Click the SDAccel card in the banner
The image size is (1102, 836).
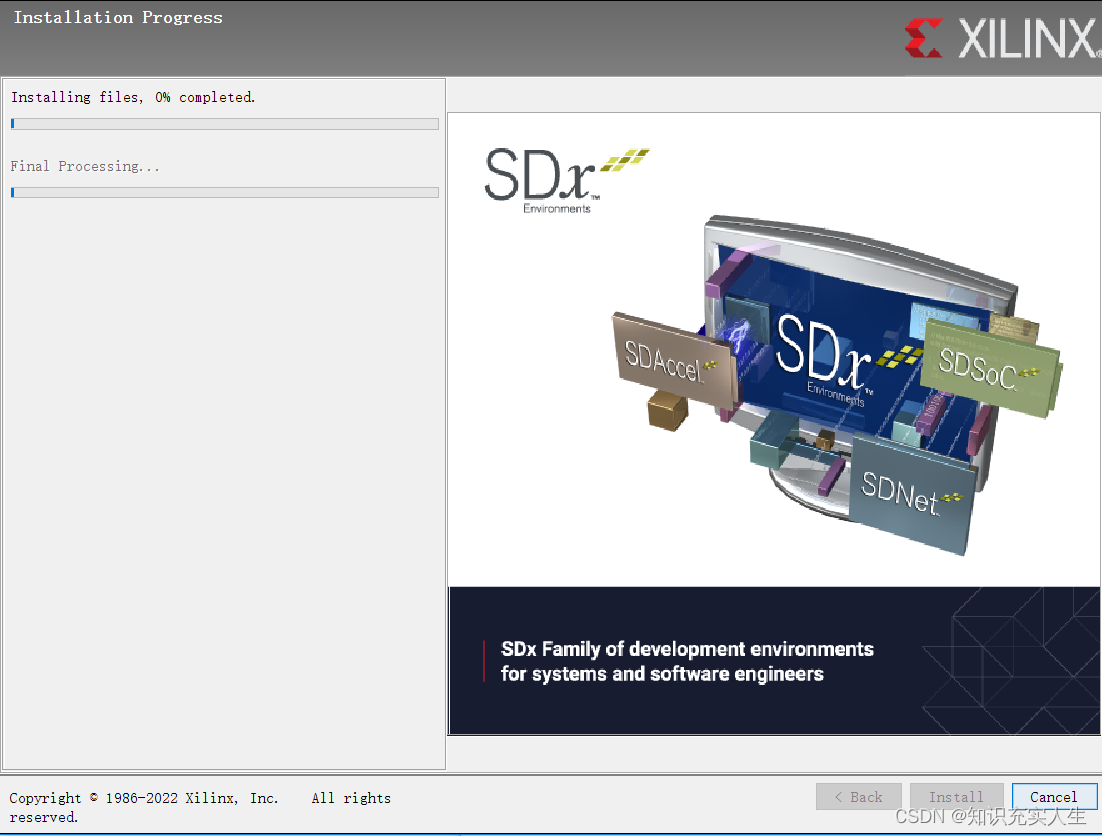[673, 360]
